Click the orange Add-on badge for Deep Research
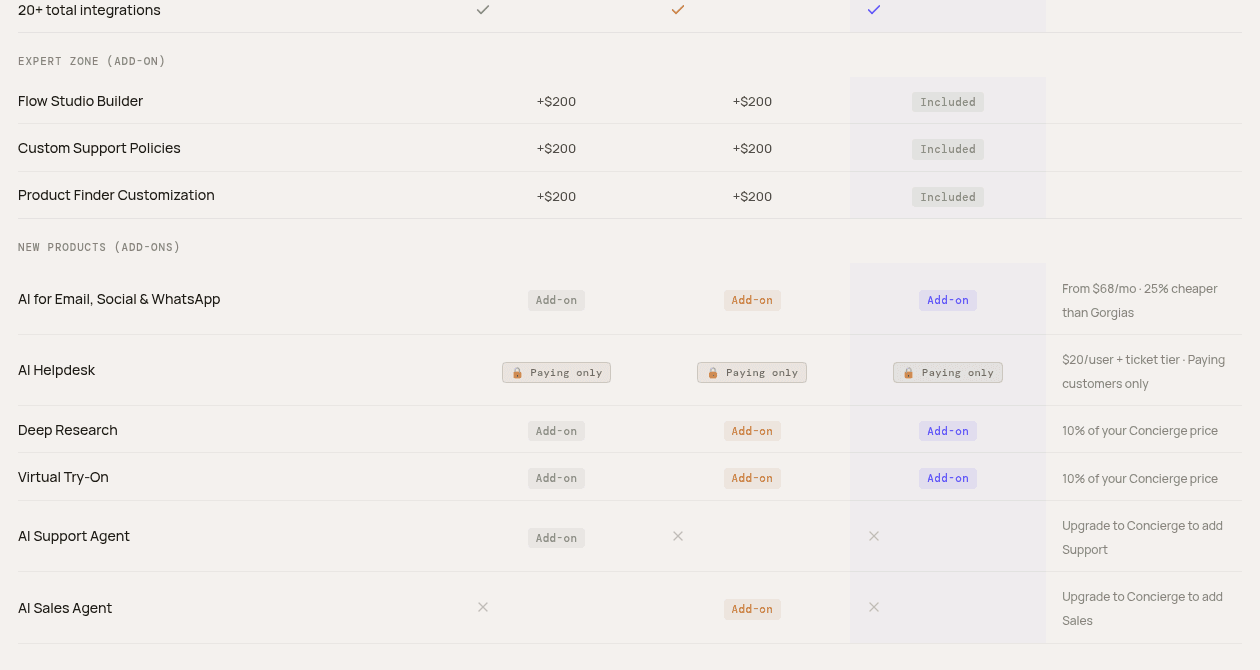This screenshot has width=1260, height=670. tap(752, 431)
